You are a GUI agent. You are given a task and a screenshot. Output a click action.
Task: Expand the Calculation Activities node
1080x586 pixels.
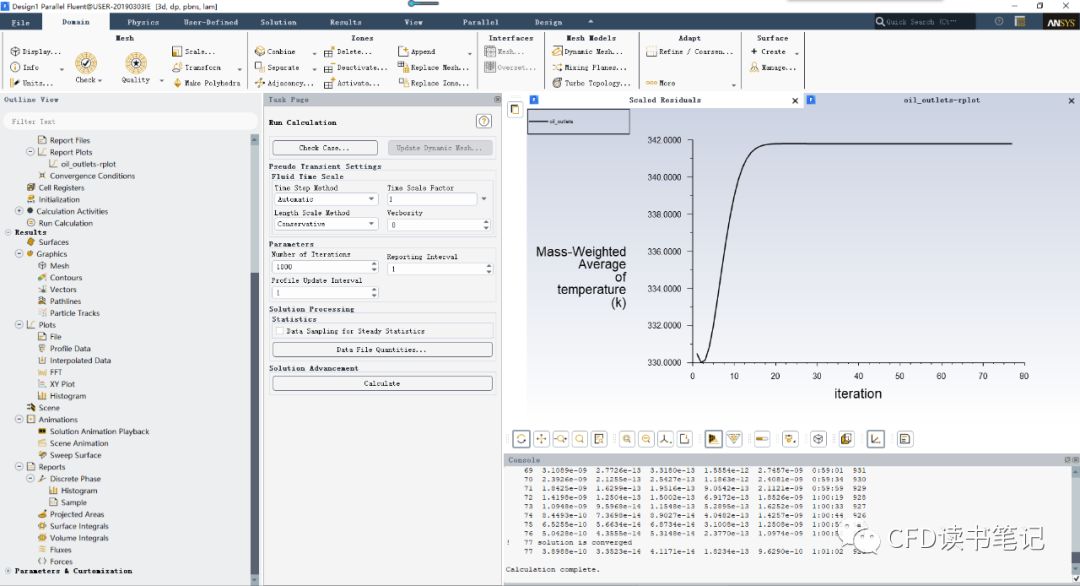(19, 211)
